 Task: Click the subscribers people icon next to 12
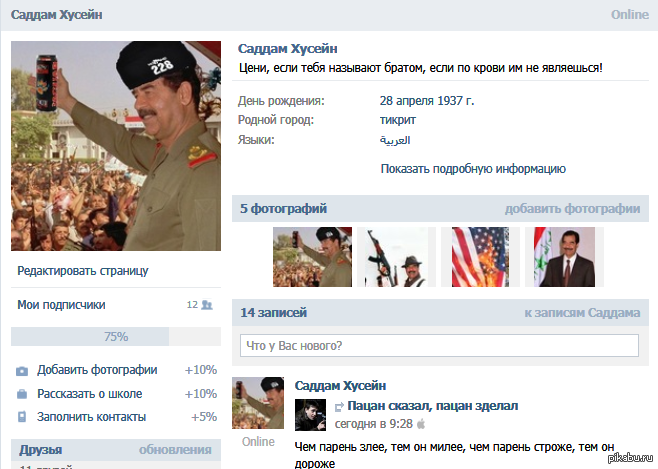(207, 305)
